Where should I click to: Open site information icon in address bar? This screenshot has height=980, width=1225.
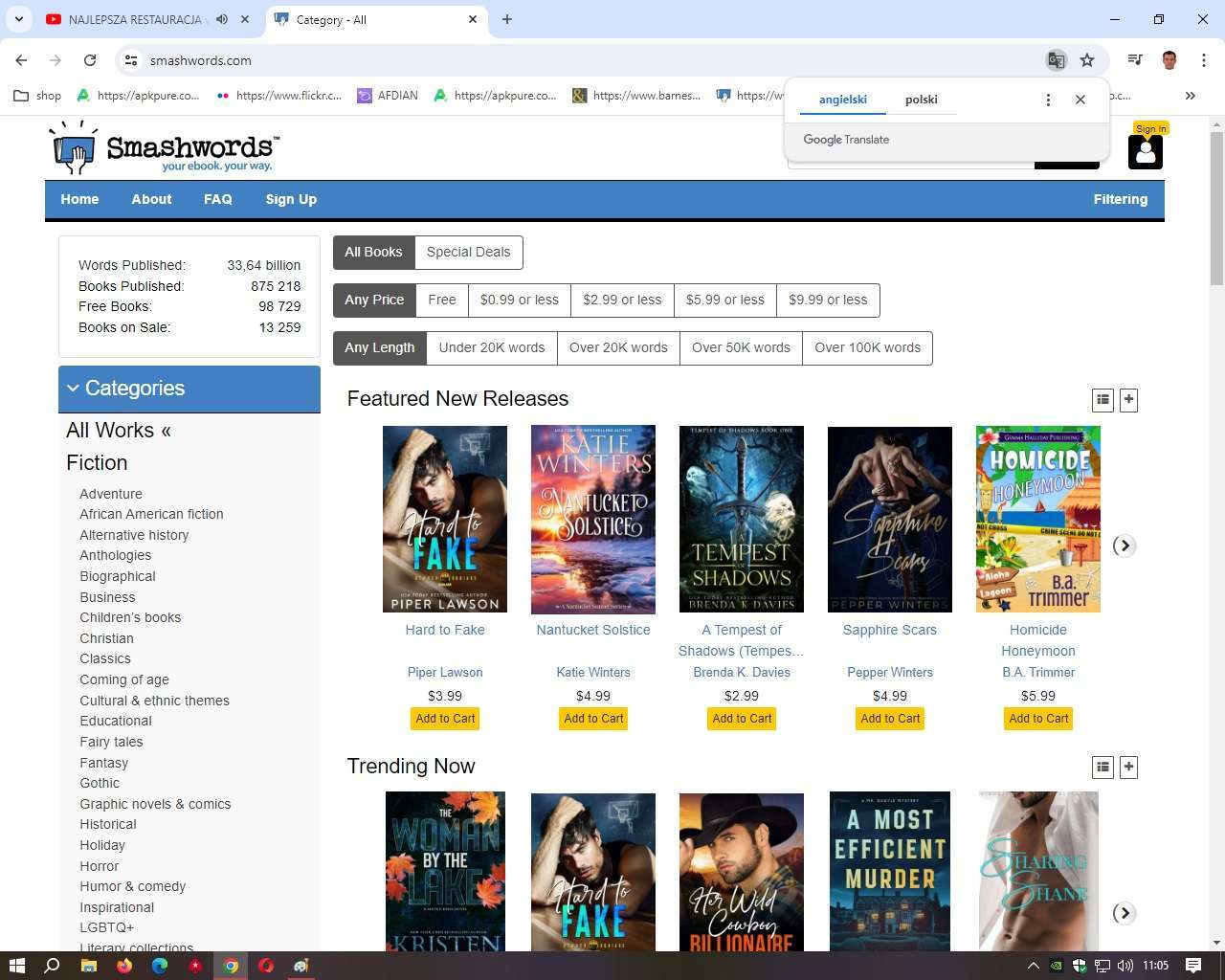131,60
